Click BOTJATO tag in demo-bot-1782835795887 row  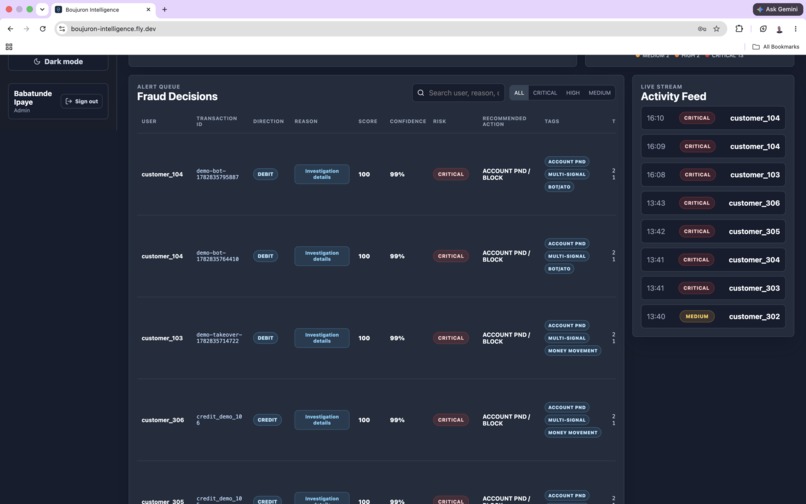coord(559,187)
